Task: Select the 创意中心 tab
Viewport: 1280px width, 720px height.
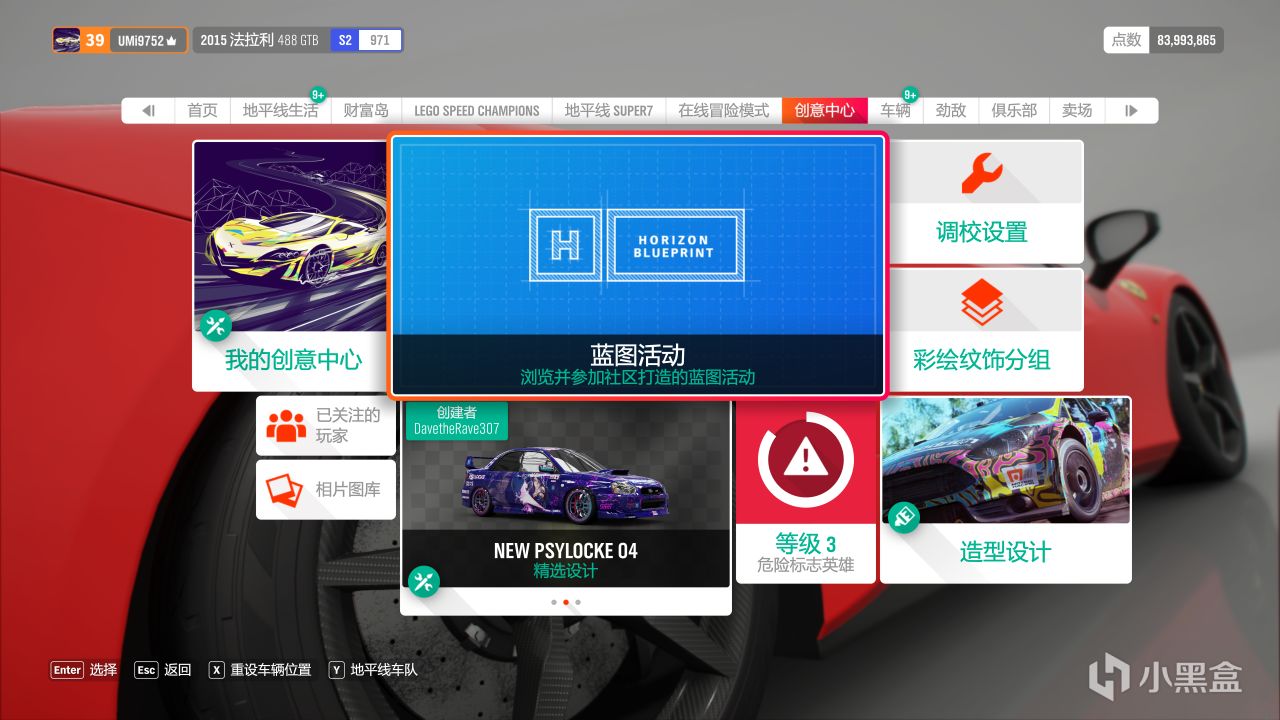Action: 825,111
